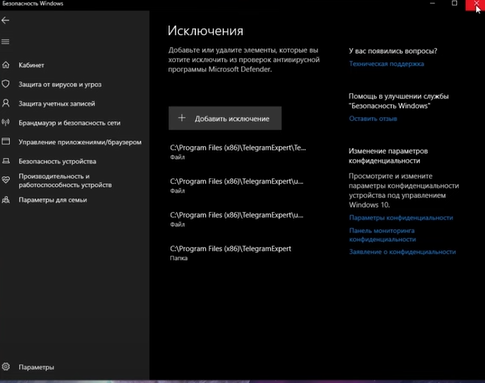
Task: Click Изменение параметров конфиденциальности heading
Action: tap(388, 156)
